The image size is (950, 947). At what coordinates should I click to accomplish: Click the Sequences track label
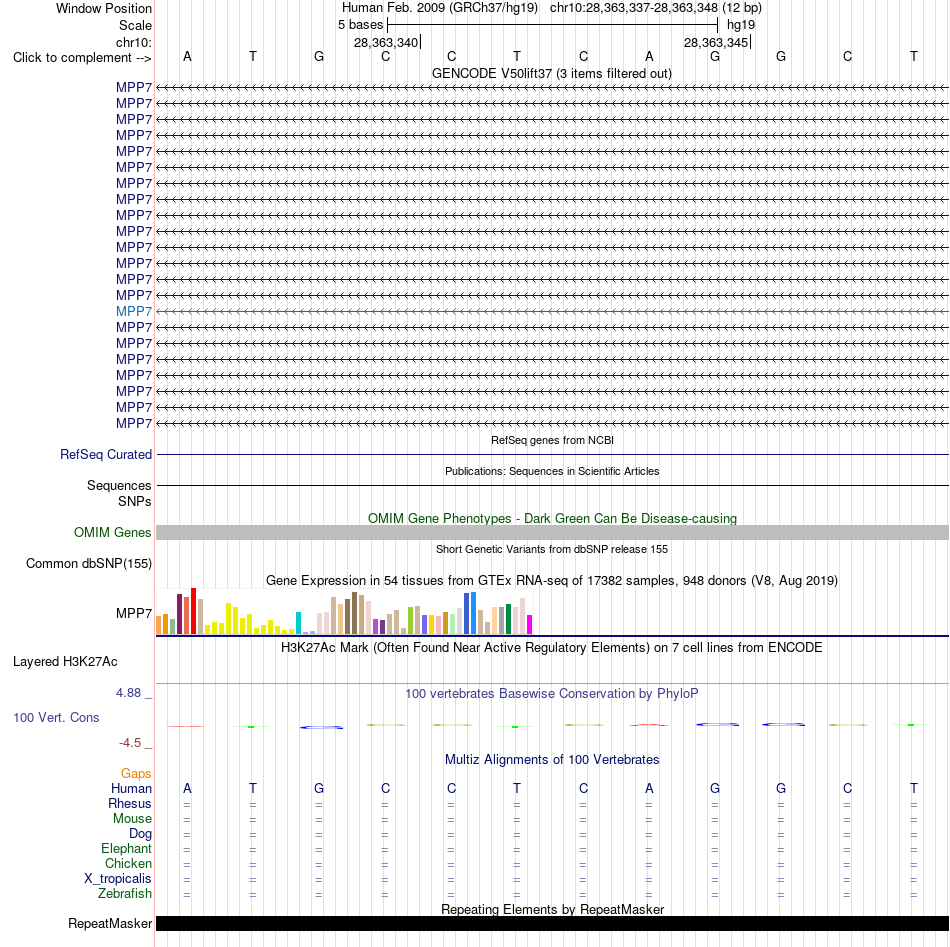[119, 485]
